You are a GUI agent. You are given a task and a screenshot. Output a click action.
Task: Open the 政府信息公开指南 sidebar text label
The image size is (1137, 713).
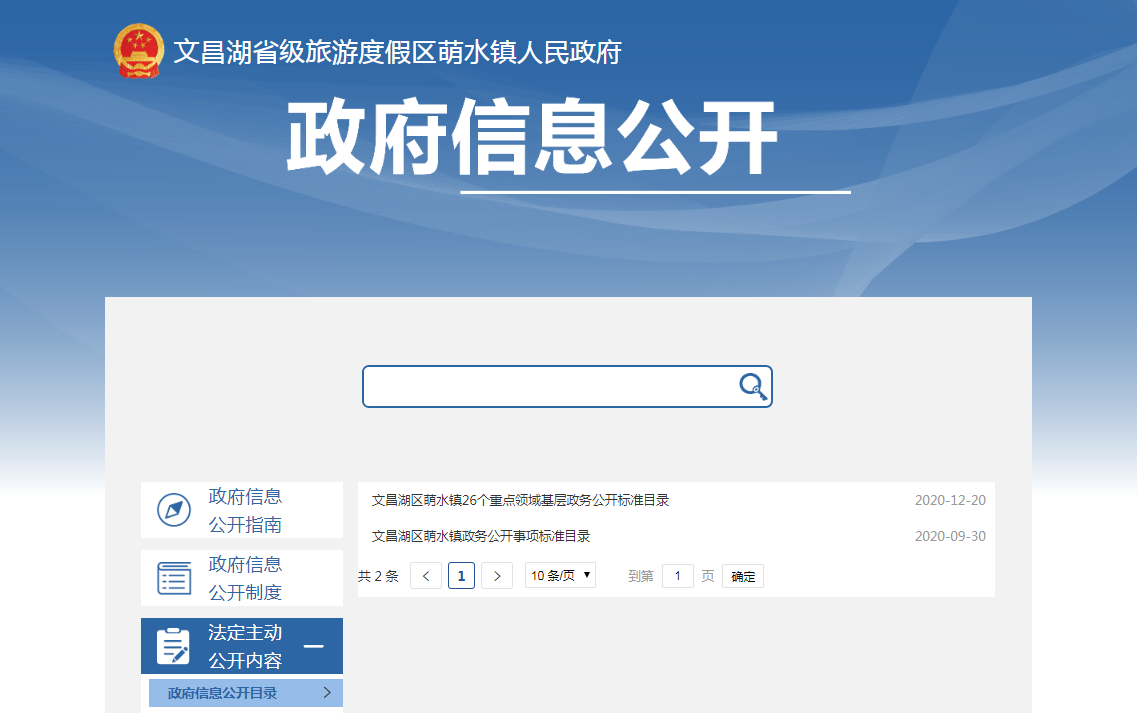245,510
